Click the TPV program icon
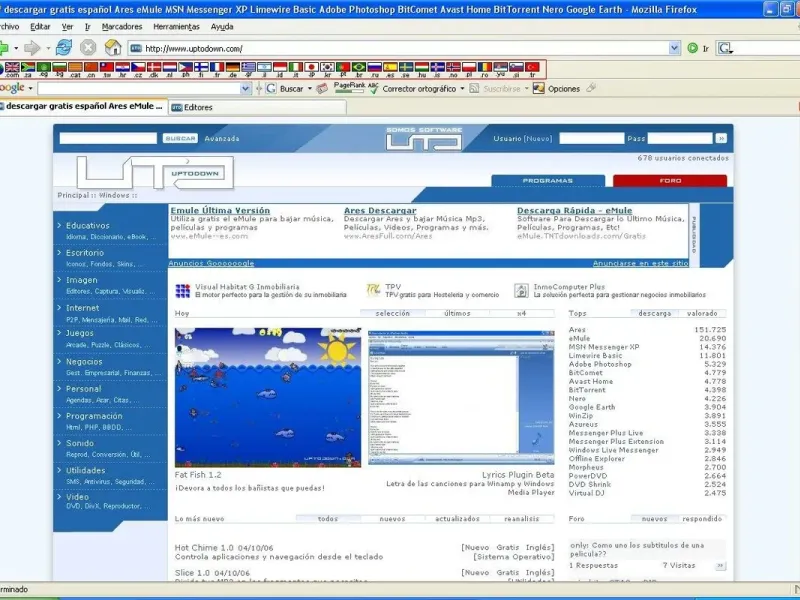Image resolution: width=800 pixels, height=600 pixels. pyautogui.click(x=373, y=290)
